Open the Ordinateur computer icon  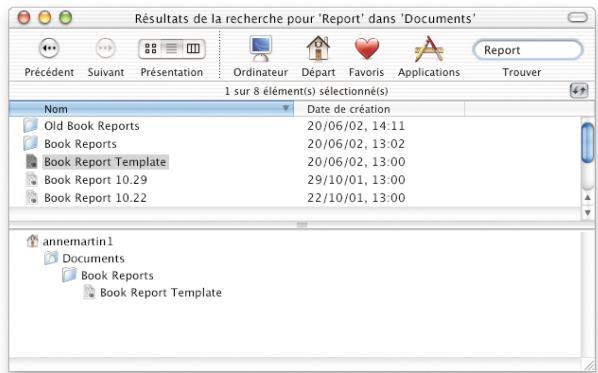point(261,48)
